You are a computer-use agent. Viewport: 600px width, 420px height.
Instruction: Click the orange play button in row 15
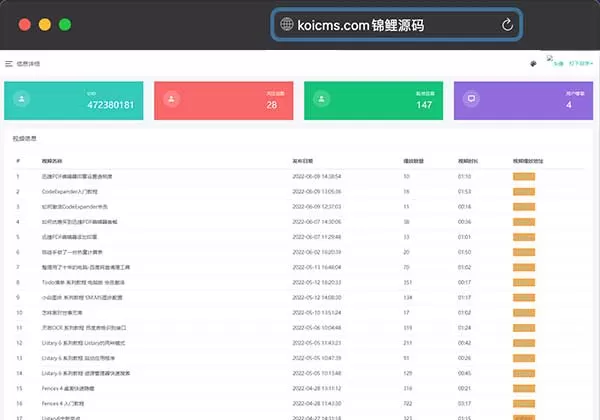(524, 389)
